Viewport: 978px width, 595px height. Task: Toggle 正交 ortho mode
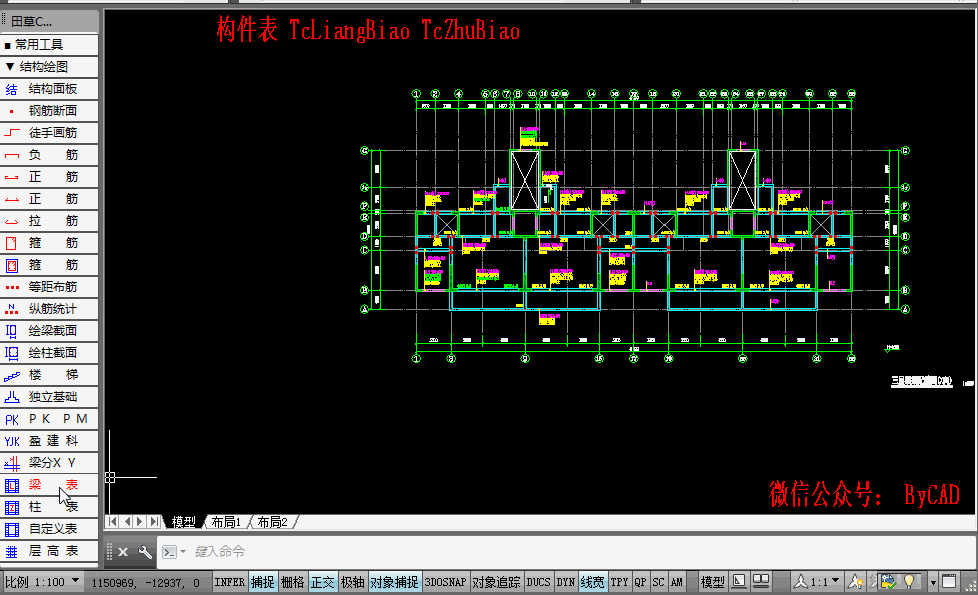[x=322, y=582]
